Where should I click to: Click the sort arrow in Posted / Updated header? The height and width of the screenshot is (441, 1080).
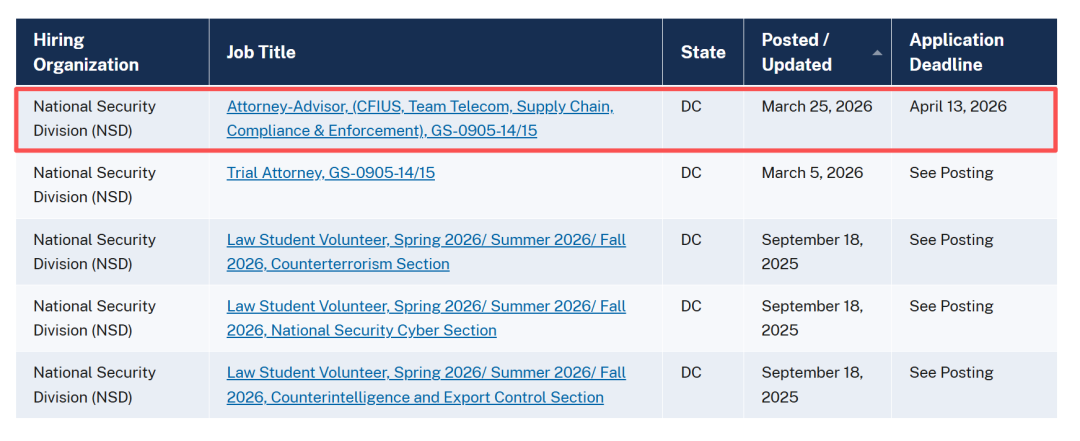(x=877, y=53)
